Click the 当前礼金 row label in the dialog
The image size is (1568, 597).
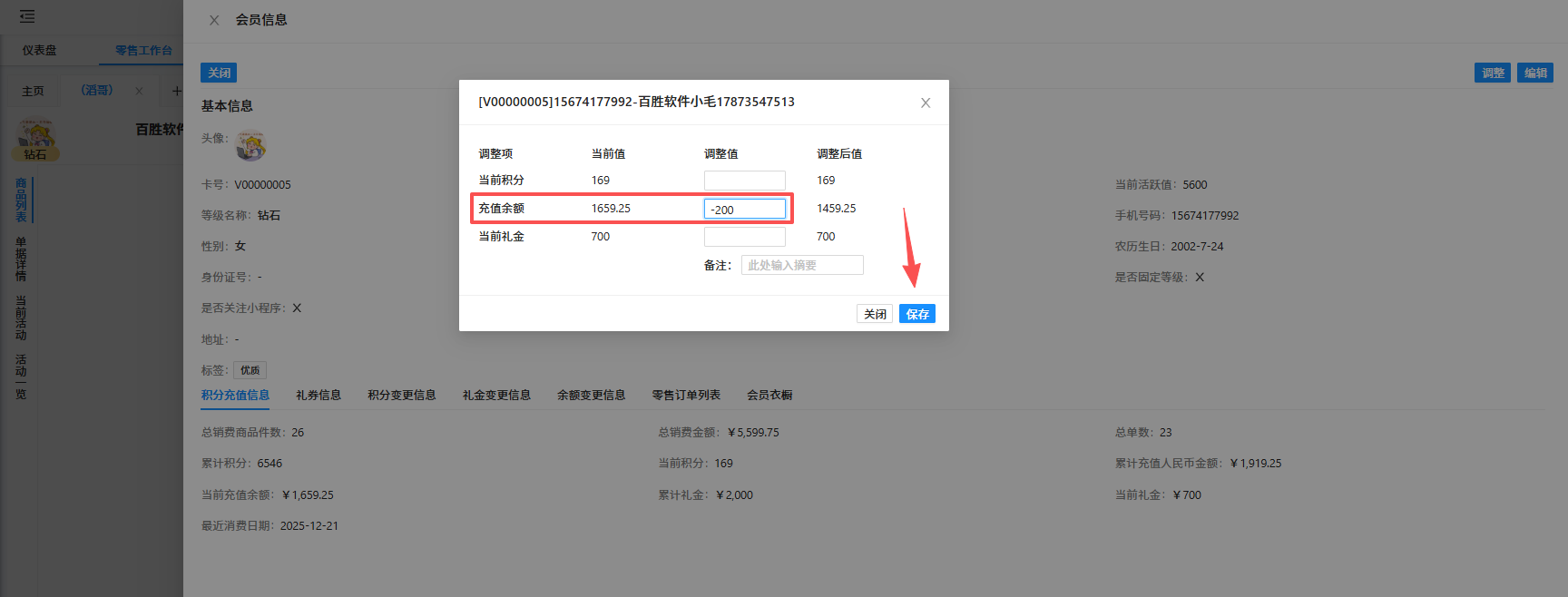click(501, 237)
